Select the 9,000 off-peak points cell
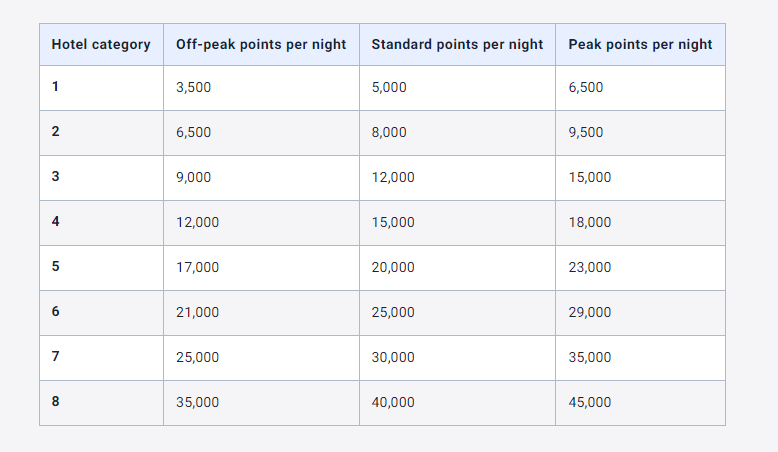 193,178
